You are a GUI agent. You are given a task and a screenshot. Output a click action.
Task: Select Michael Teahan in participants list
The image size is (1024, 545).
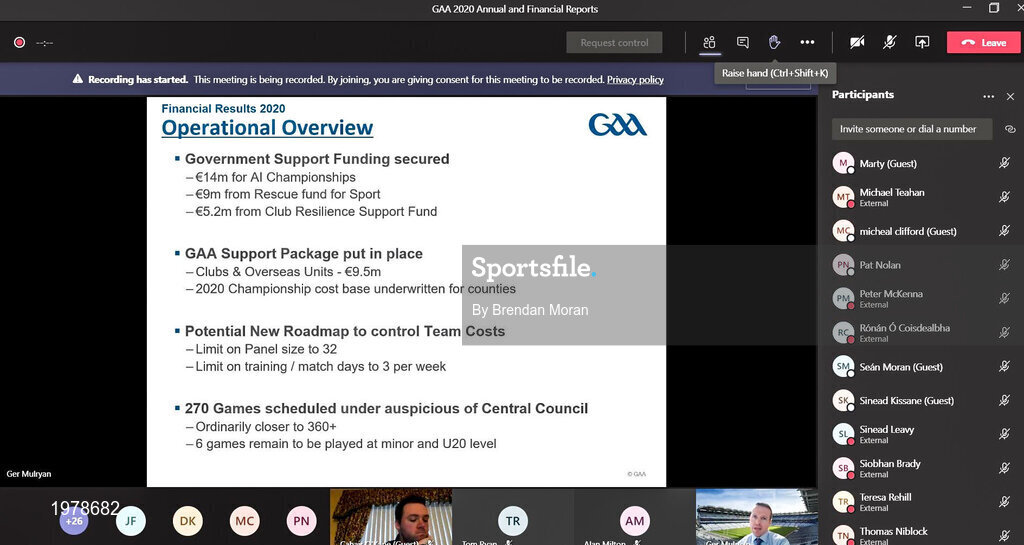921,197
